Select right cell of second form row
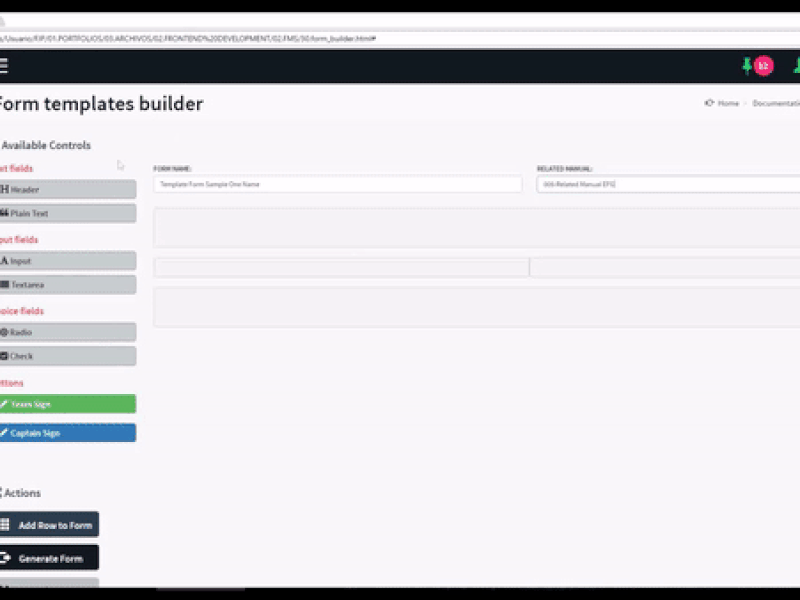This screenshot has height=600, width=800. coord(665,267)
